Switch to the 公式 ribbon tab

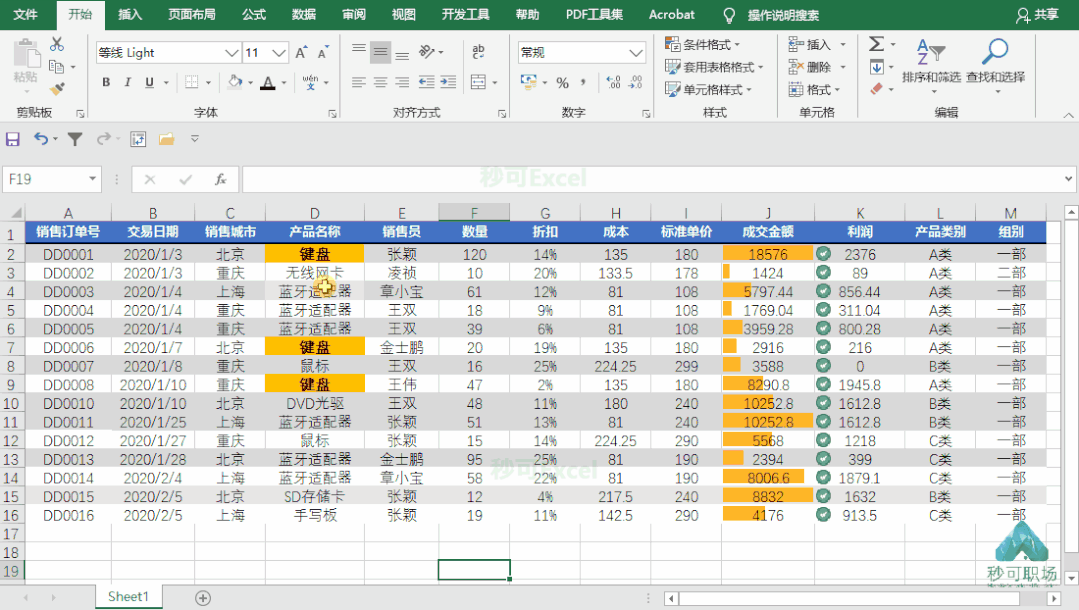click(x=253, y=14)
